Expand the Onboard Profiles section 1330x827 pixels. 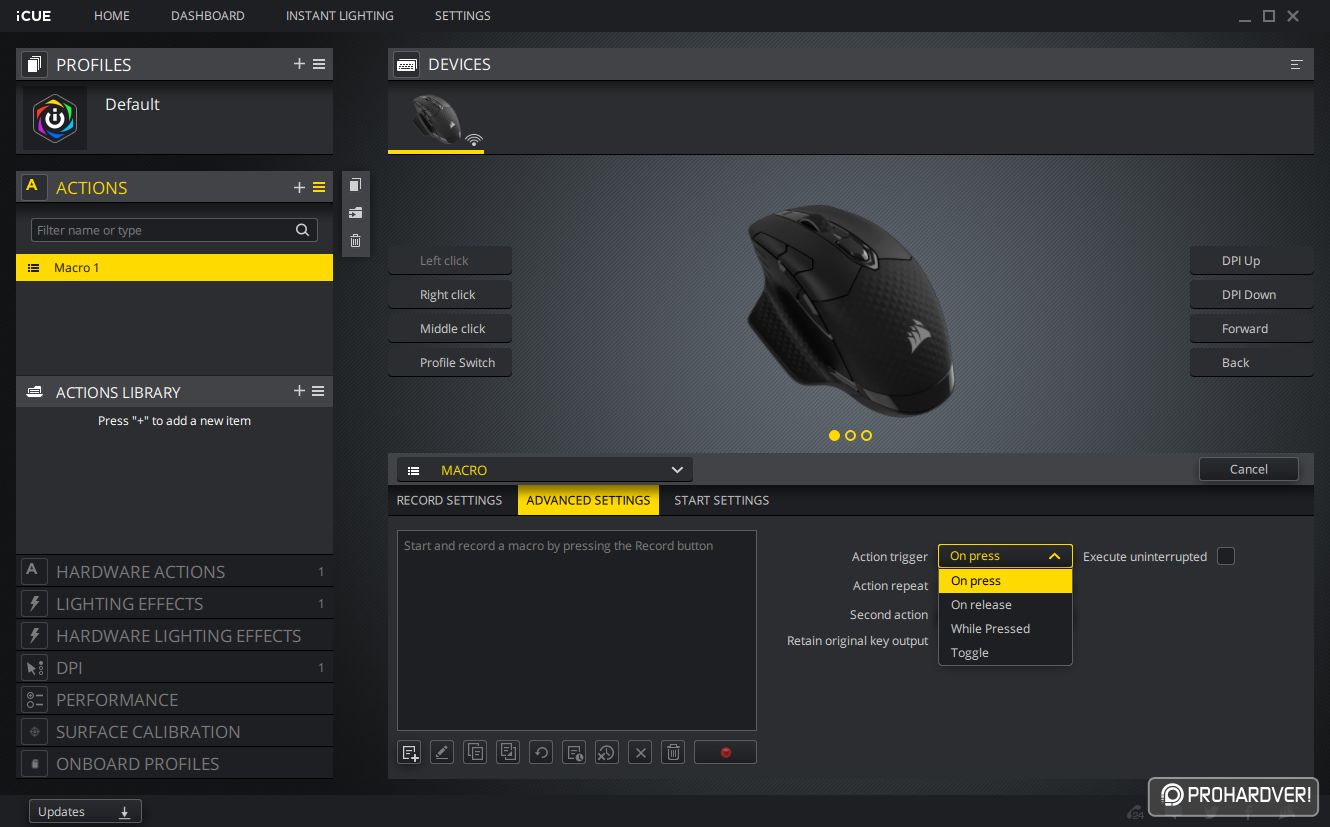click(x=174, y=763)
